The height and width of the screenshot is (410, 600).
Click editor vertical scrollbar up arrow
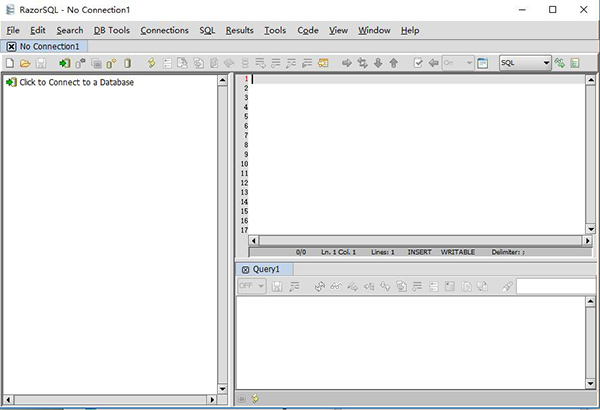click(x=591, y=80)
